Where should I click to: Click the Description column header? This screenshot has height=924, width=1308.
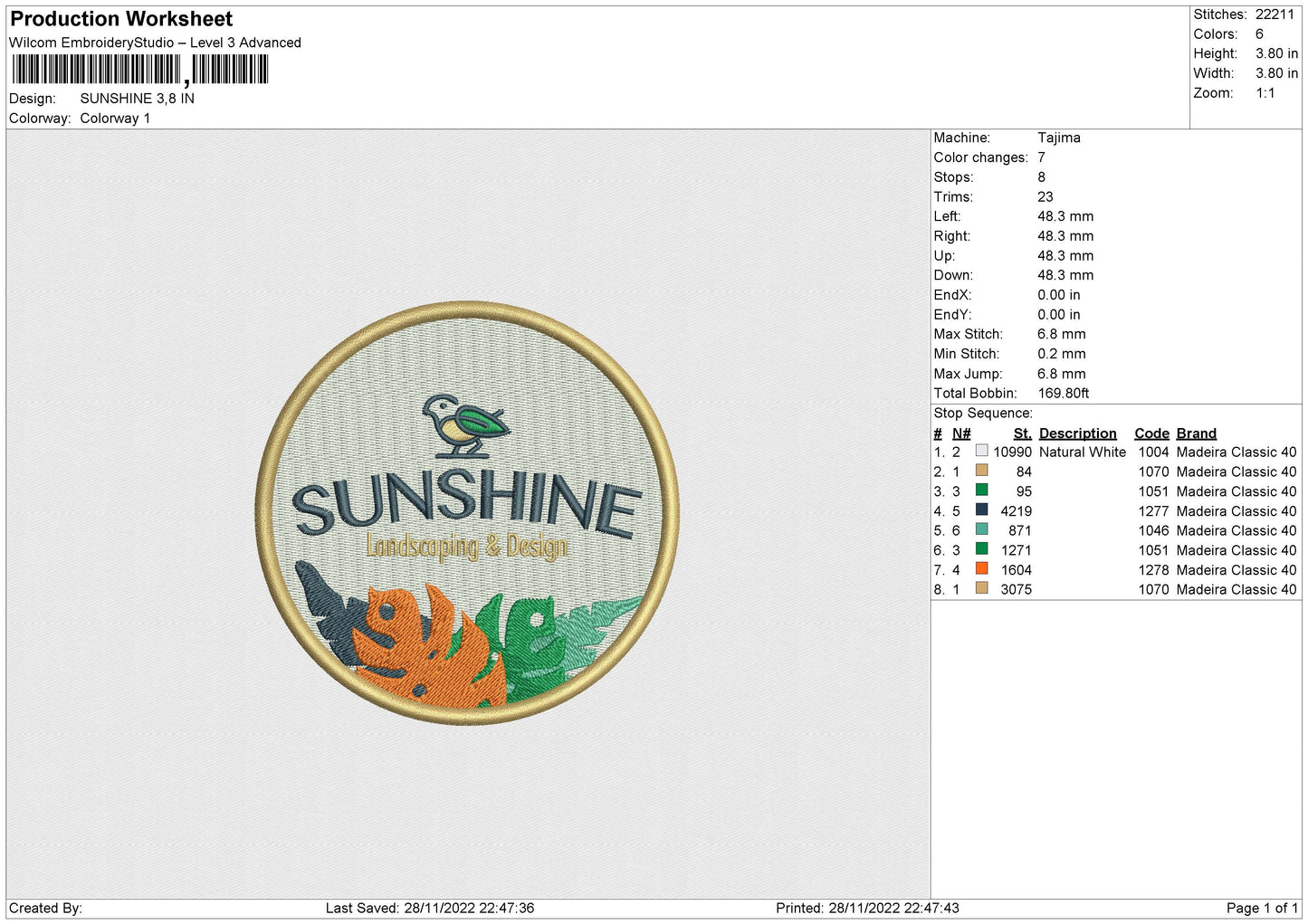click(x=1077, y=433)
